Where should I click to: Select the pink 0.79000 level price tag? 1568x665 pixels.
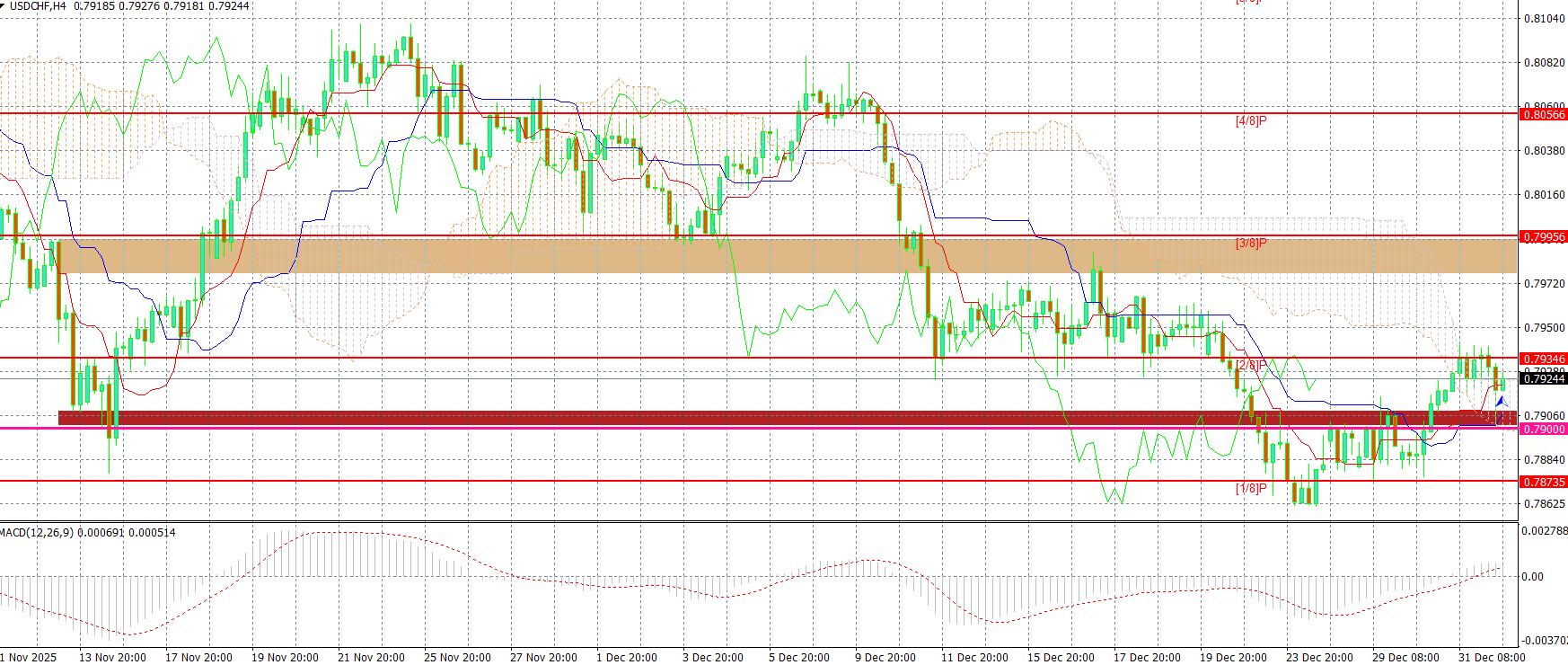click(x=1544, y=429)
